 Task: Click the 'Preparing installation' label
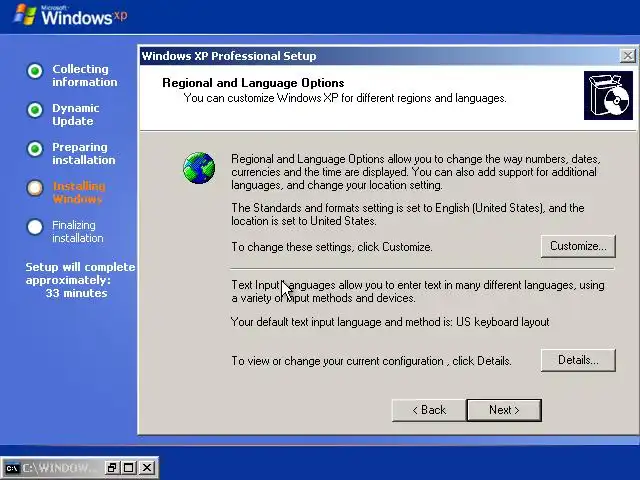tap(84, 153)
